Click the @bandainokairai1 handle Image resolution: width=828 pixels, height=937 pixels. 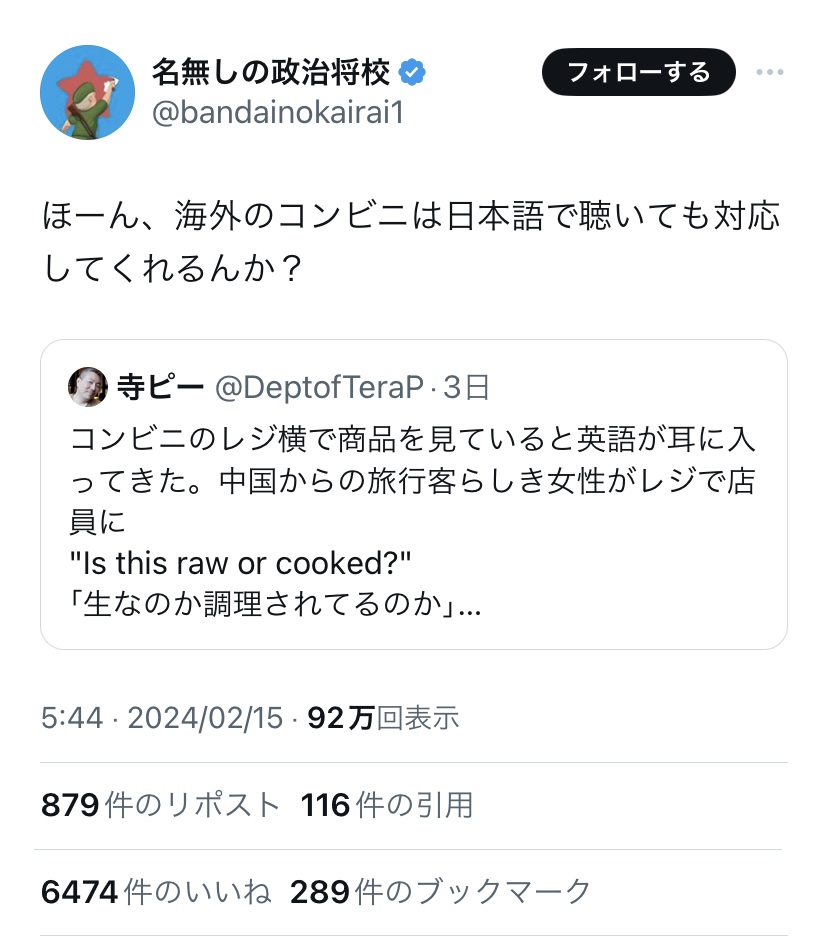277,112
